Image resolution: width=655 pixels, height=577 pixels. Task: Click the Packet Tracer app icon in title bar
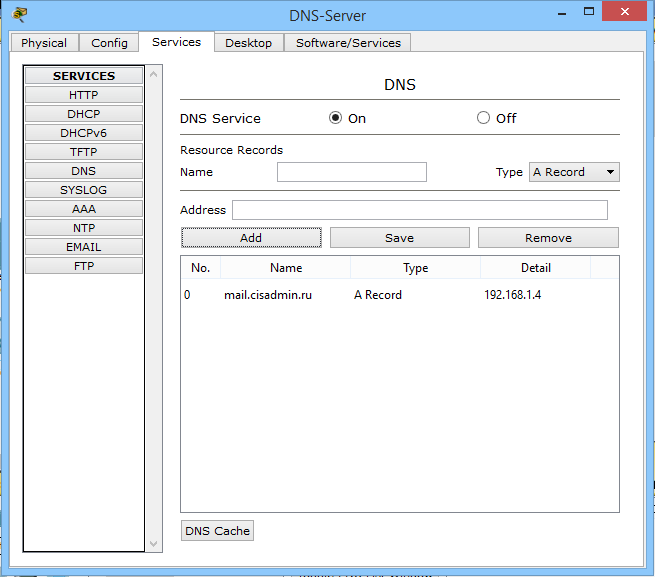tap(19, 15)
